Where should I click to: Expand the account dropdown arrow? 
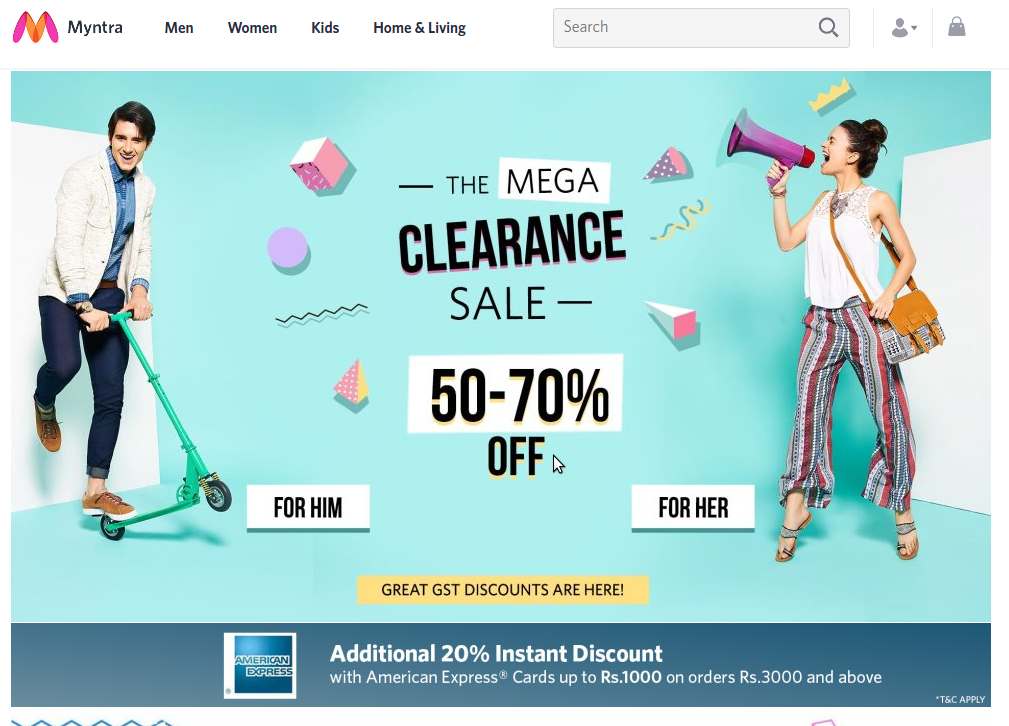click(x=914, y=28)
